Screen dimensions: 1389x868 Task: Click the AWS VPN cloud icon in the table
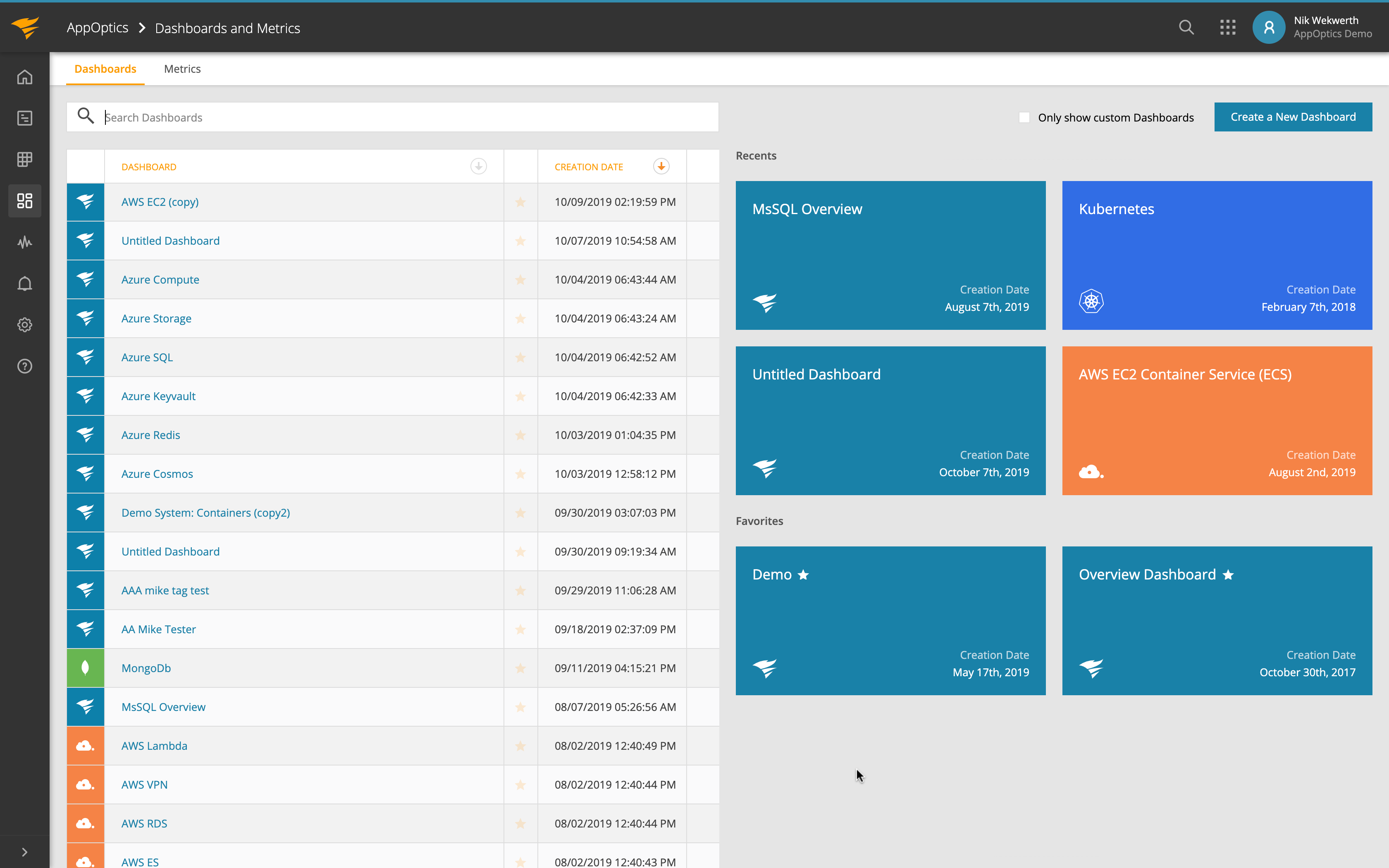86,784
